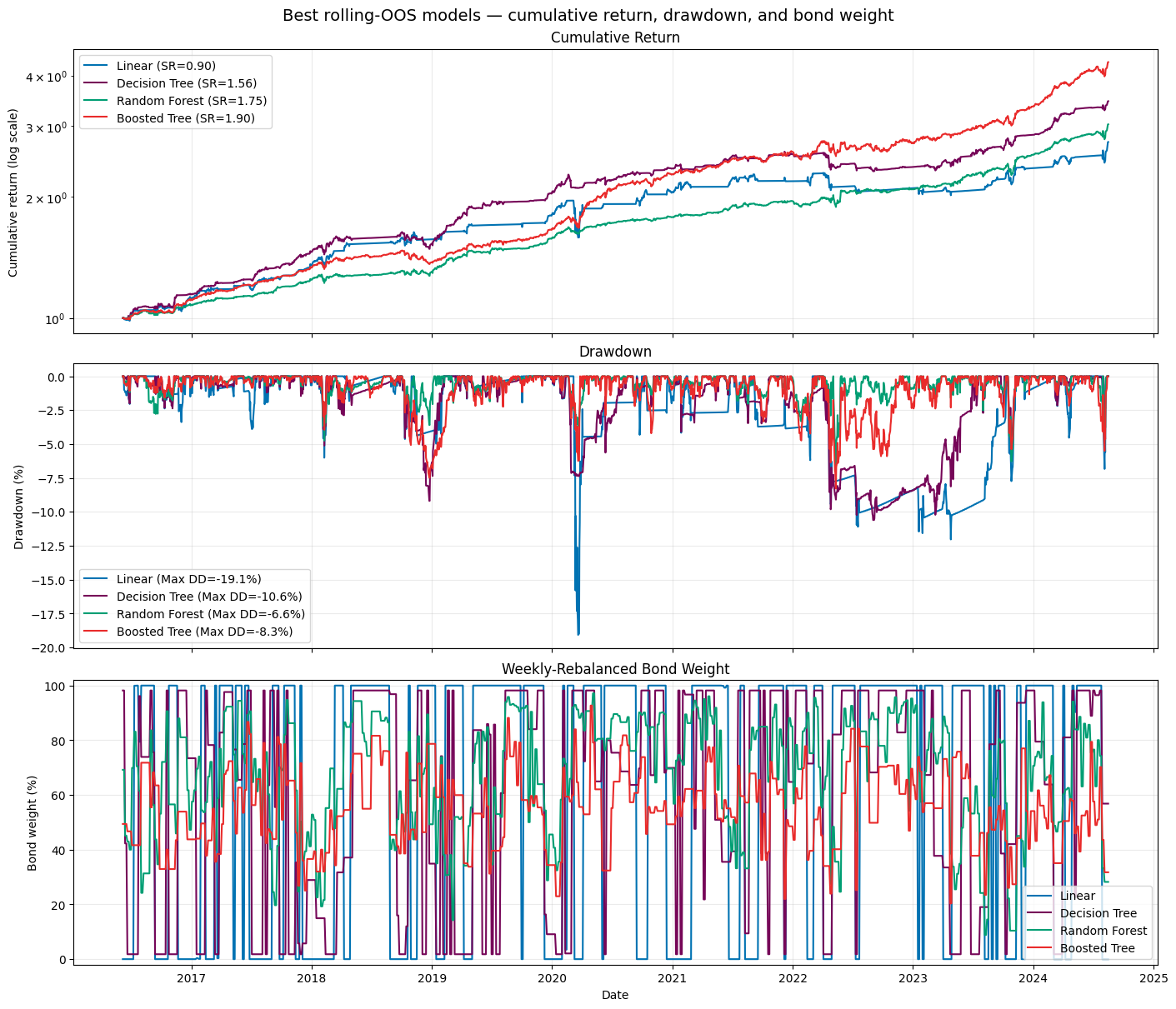The height and width of the screenshot is (1009, 1176).
Task: Click the '4 × 10⁰' cumulative return tick label
Action: (48, 77)
